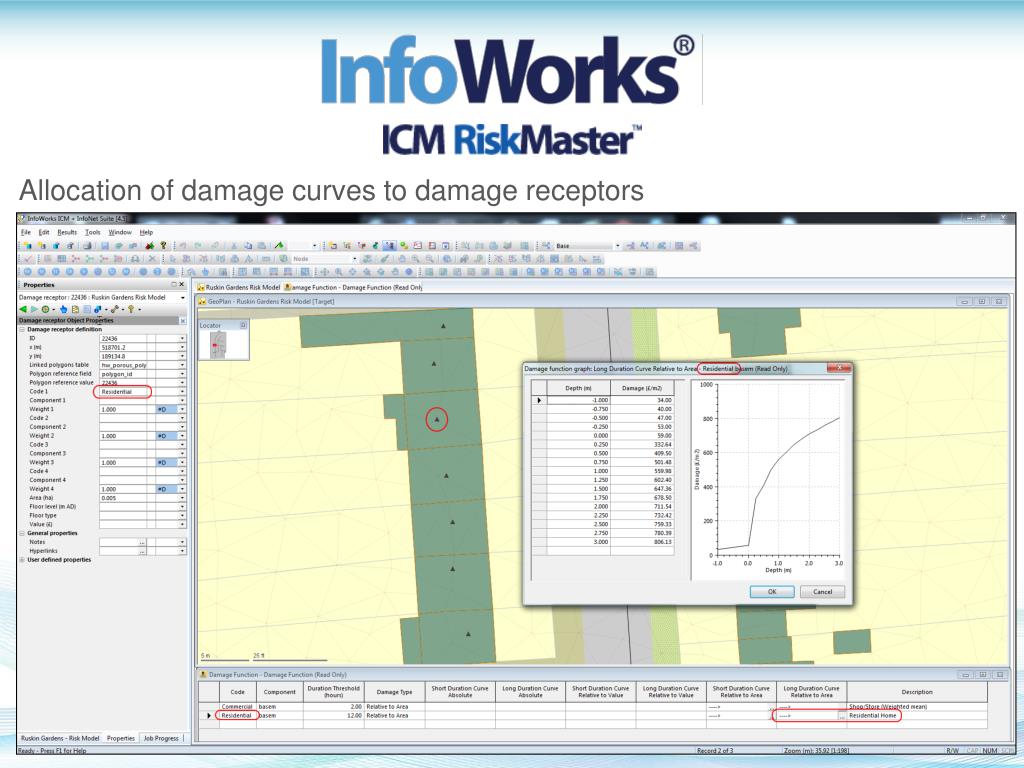Screen dimensions: 1024x768
Task: Click the Locator panel small button
Action: (243, 325)
